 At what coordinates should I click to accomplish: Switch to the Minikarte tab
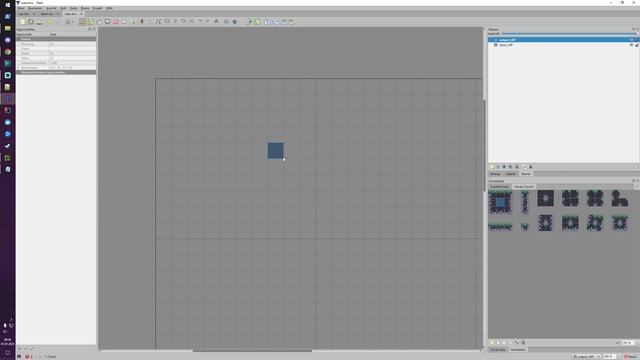[496, 174]
